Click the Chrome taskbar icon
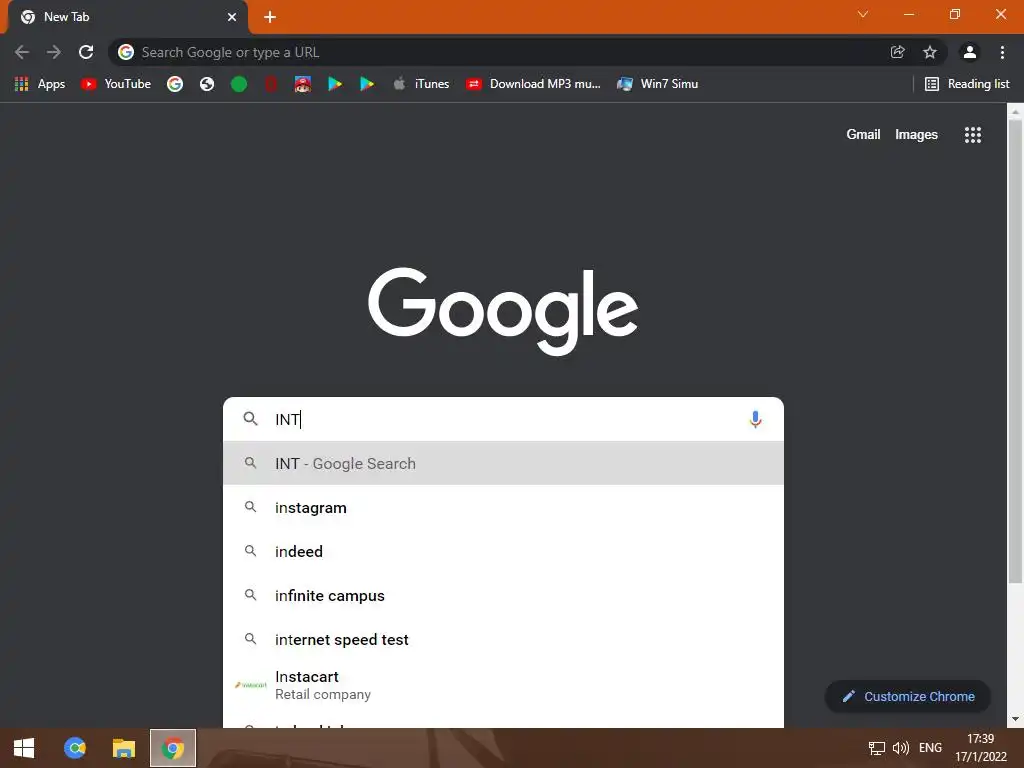This screenshot has height=768, width=1024. click(173, 748)
